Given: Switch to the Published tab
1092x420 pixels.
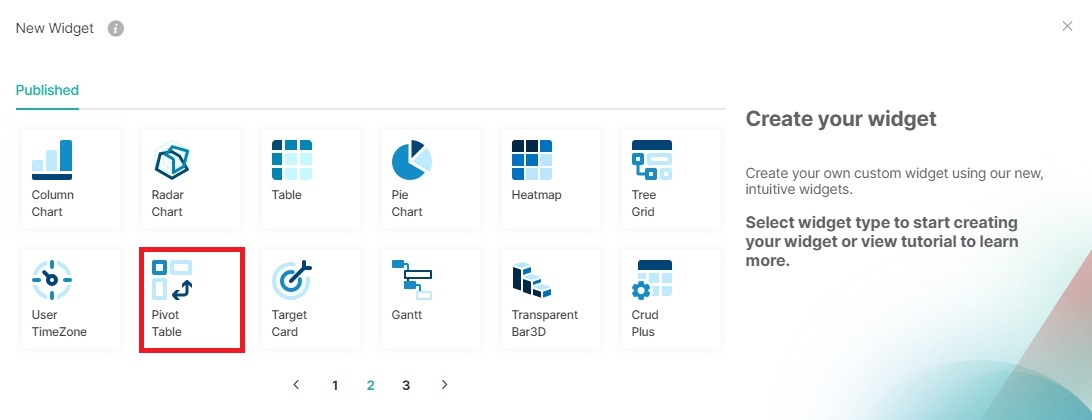Looking at the screenshot, I should (x=47, y=90).
